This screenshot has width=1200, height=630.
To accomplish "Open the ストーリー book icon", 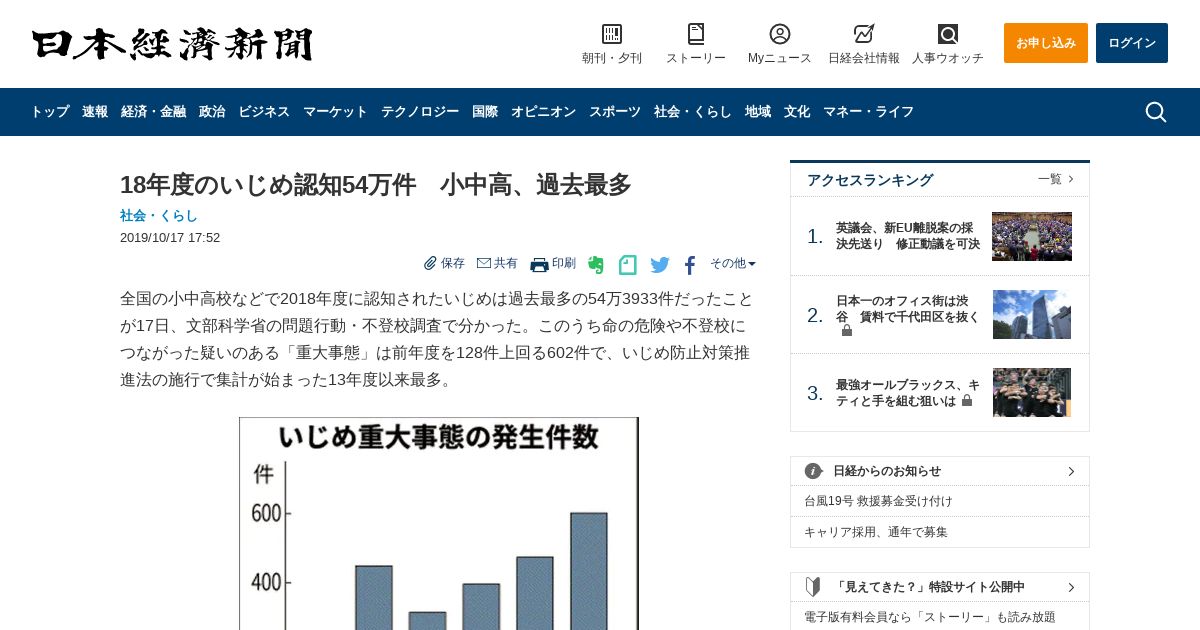I will tap(696, 34).
